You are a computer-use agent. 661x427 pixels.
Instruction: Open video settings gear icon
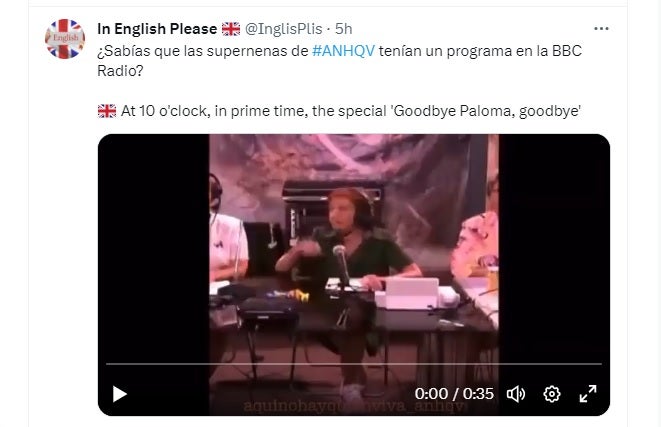pyautogui.click(x=552, y=394)
